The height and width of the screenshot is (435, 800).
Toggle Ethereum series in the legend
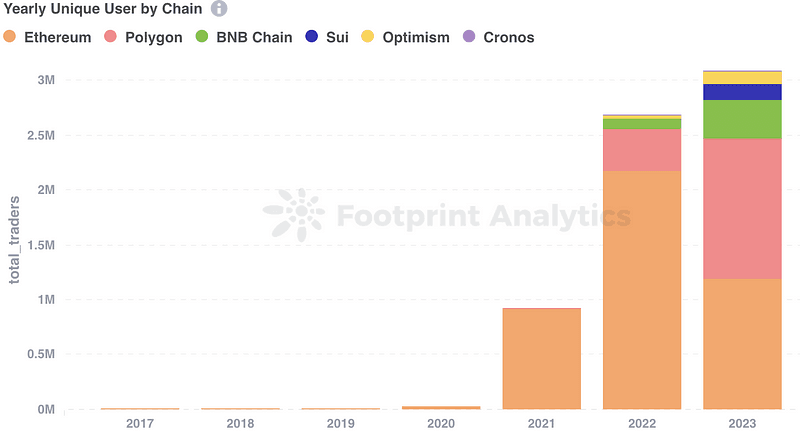coord(47,37)
